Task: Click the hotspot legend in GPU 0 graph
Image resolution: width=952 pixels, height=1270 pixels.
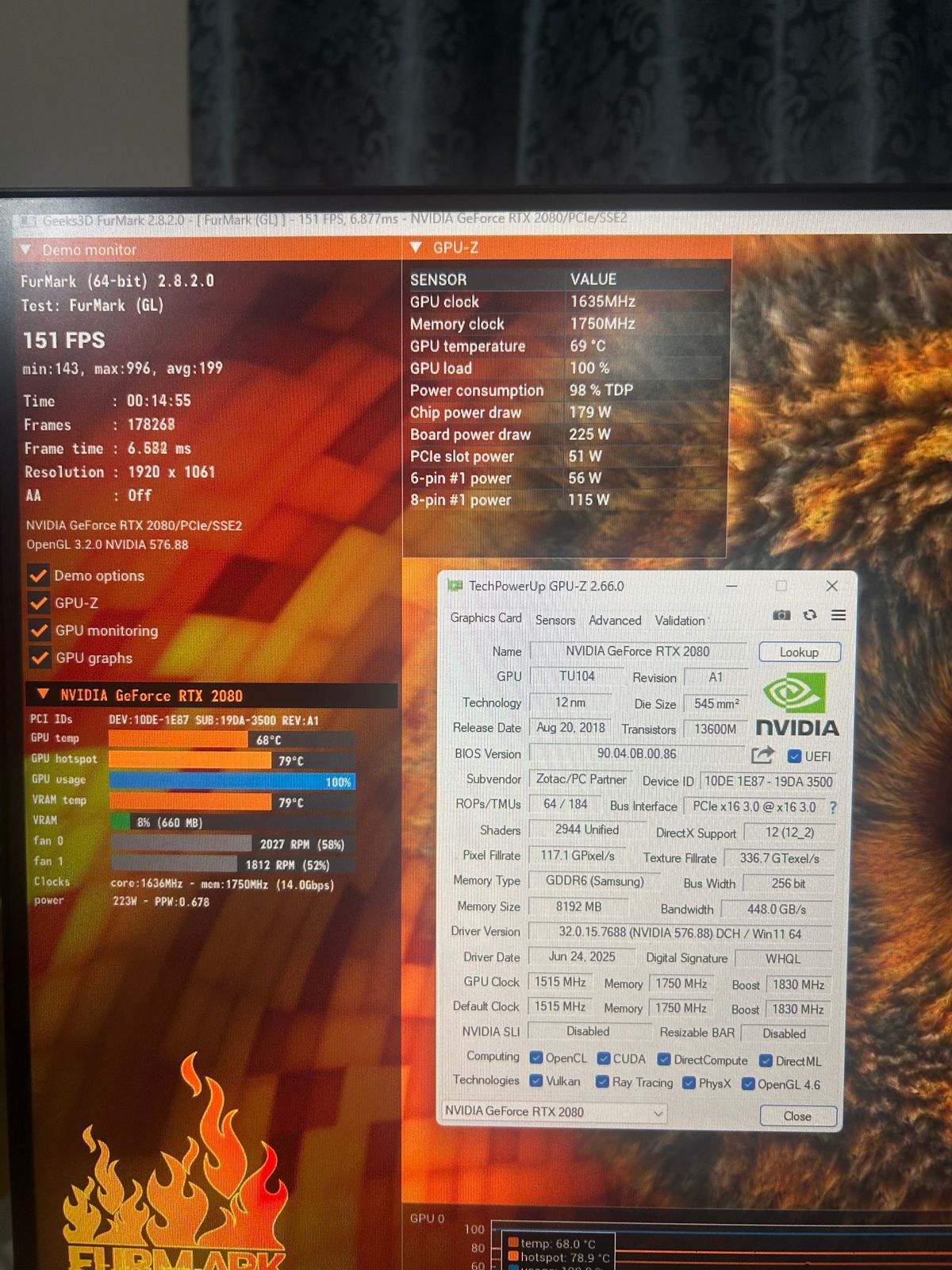Action: coord(559,1257)
